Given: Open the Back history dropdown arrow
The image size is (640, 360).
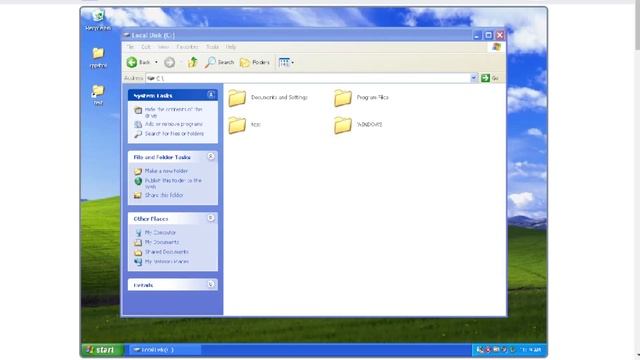Looking at the screenshot, I should click(x=156, y=62).
